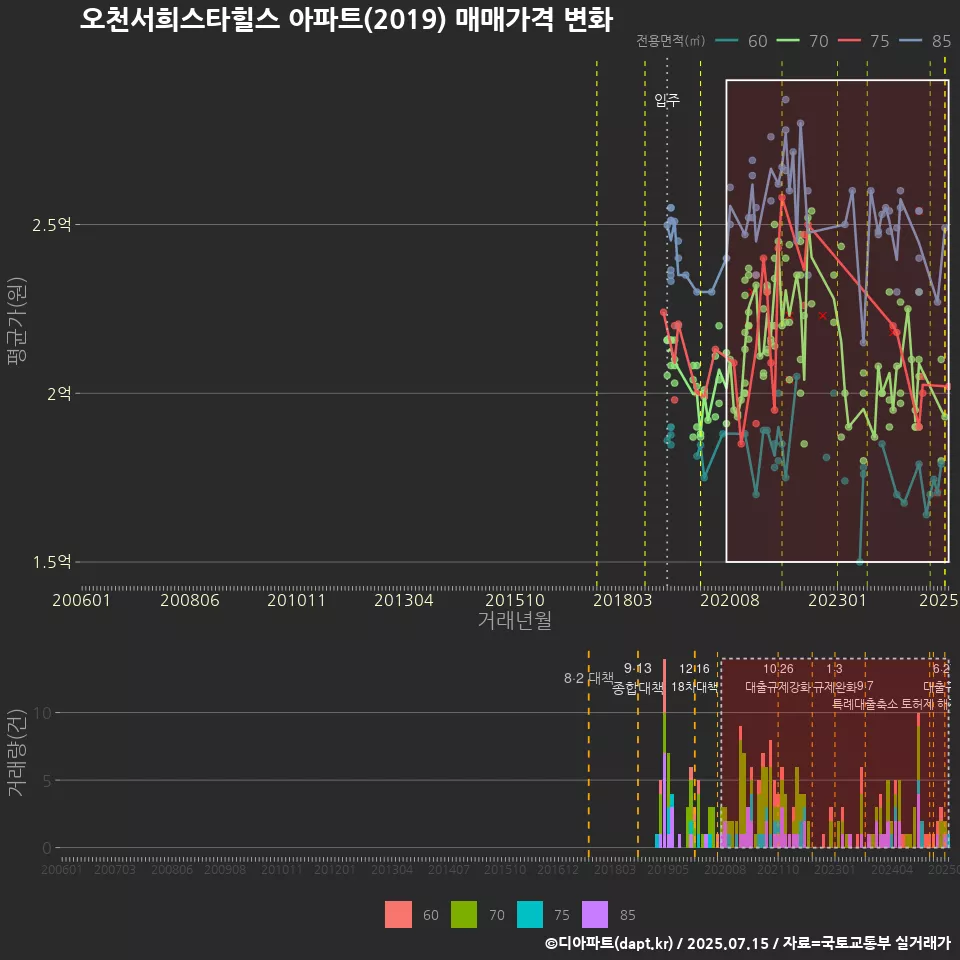The width and height of the screenshot is (960, 960).
Task: Select the 70 line legend entry at top
Action: pyautogui.click(x=802, y=41)
